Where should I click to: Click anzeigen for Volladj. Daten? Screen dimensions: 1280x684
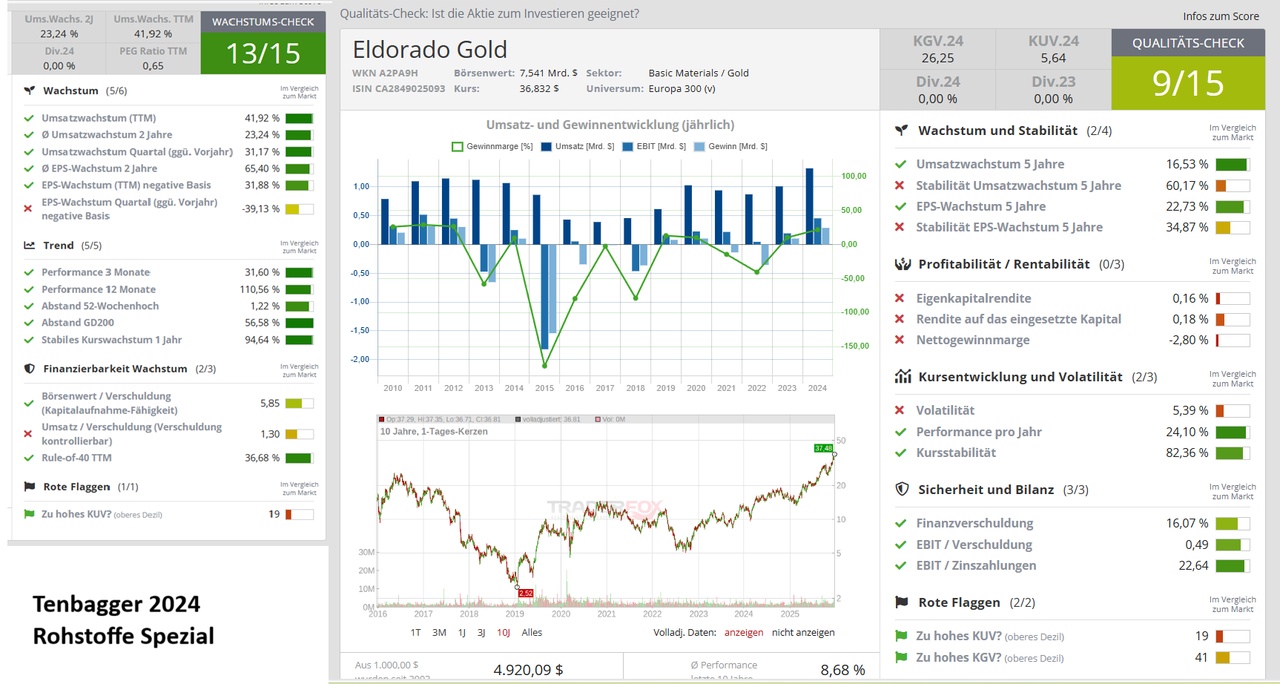[x=743, y=632]
